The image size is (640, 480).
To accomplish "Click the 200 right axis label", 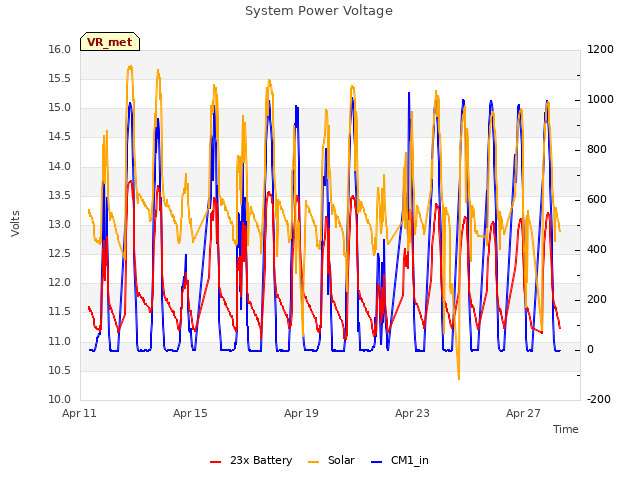I will coord(597,300).
